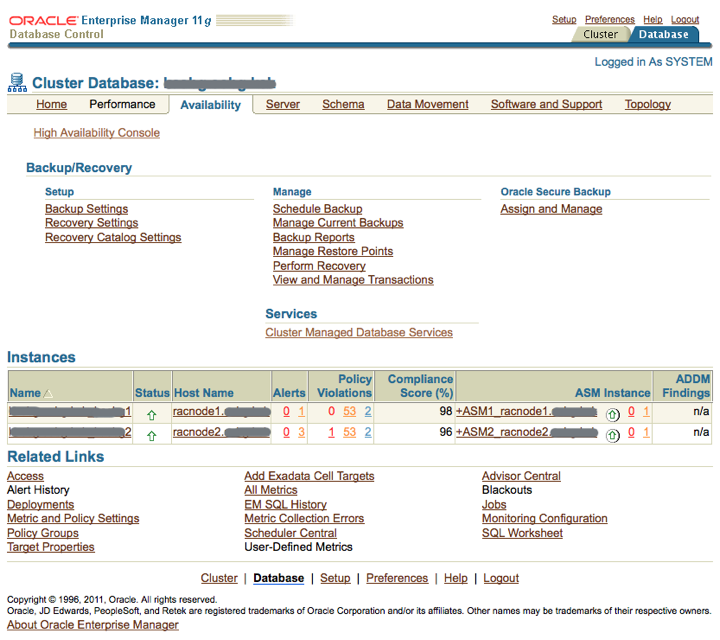The width and height of the screenshot is (720, 640).
Task: Click the up status arrow for racnode2 instance
Action: 152,435
